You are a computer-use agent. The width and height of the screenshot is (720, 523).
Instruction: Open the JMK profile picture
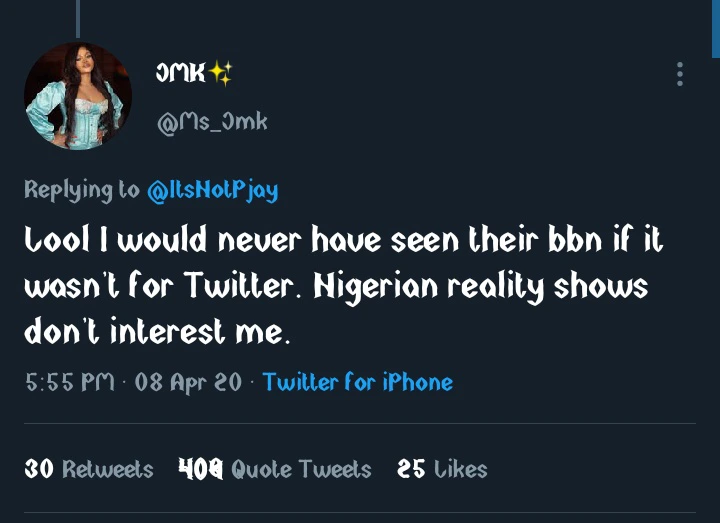pos(78,96)
